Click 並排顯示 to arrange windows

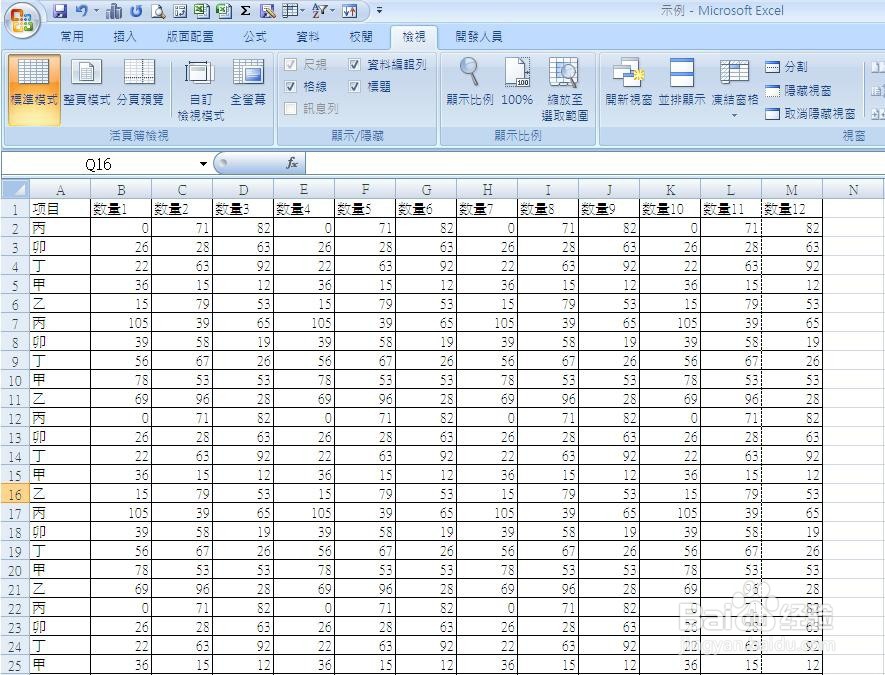pos(681,82)
